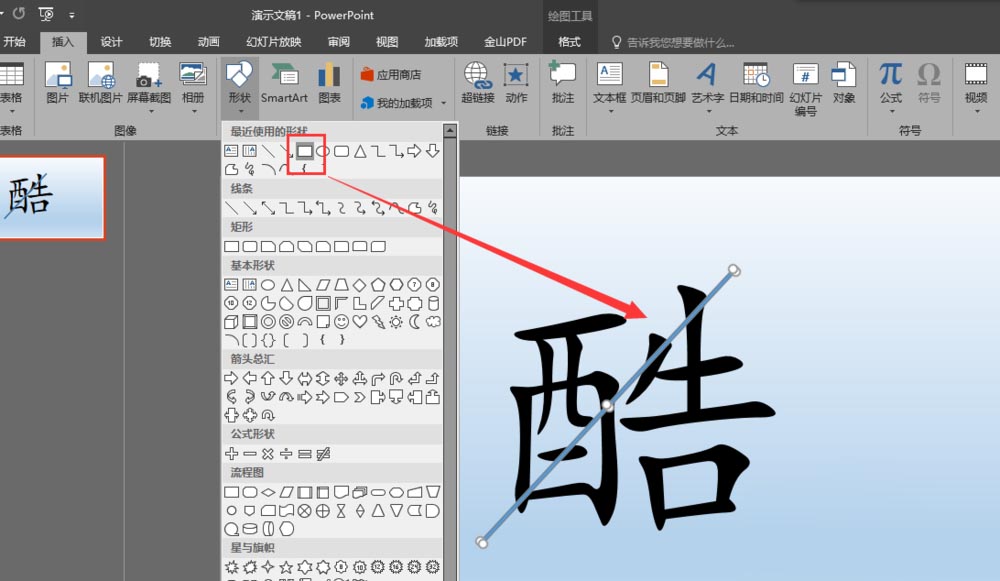Click the shapes gallery scroll-up arrow

coord(450,131)
